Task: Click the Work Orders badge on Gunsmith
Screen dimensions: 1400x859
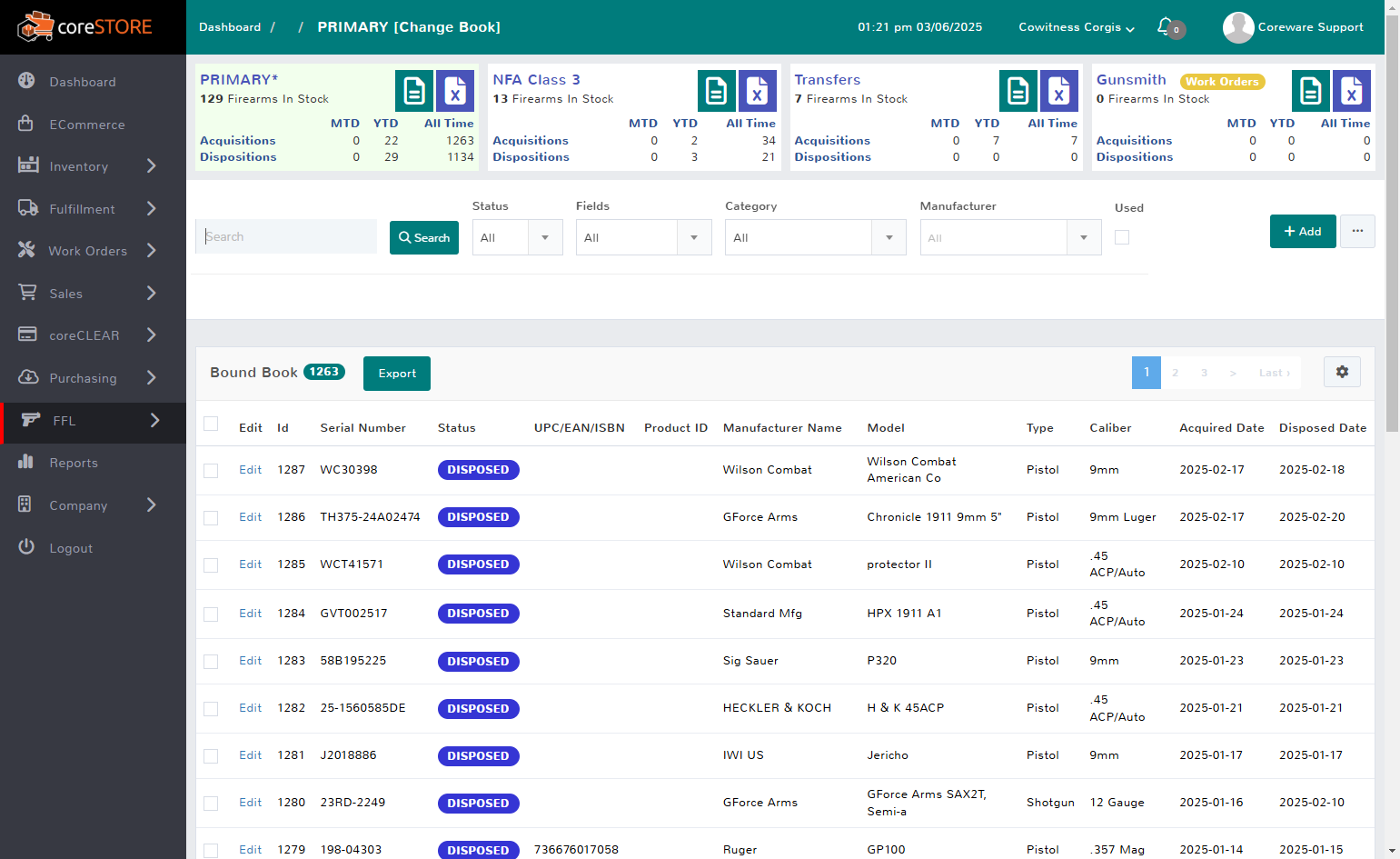Action: 1222,82
